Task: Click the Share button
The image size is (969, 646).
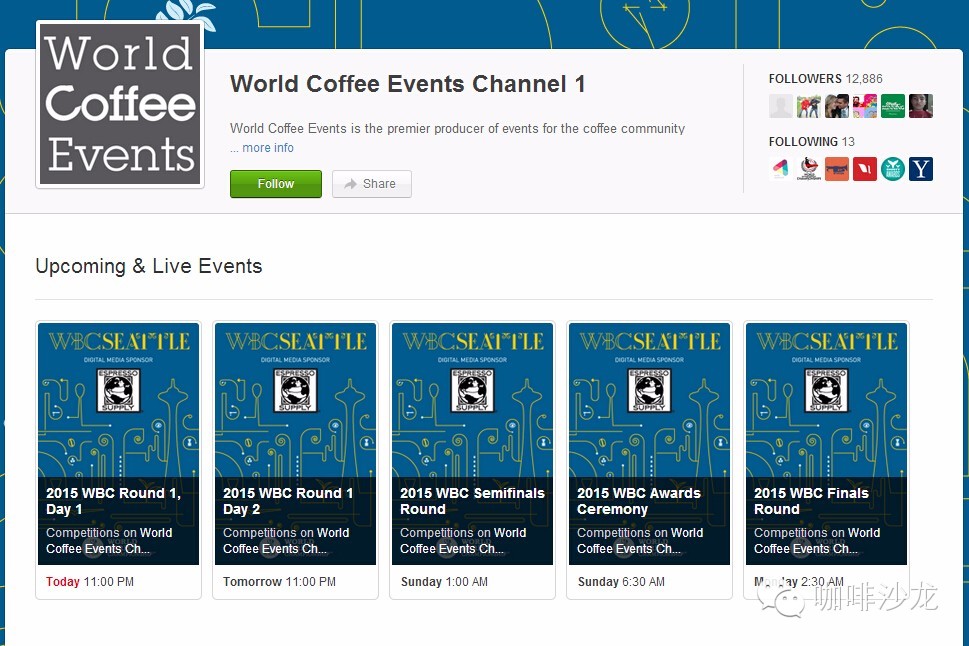Action: pyautogui.click(x=371, y=184)
